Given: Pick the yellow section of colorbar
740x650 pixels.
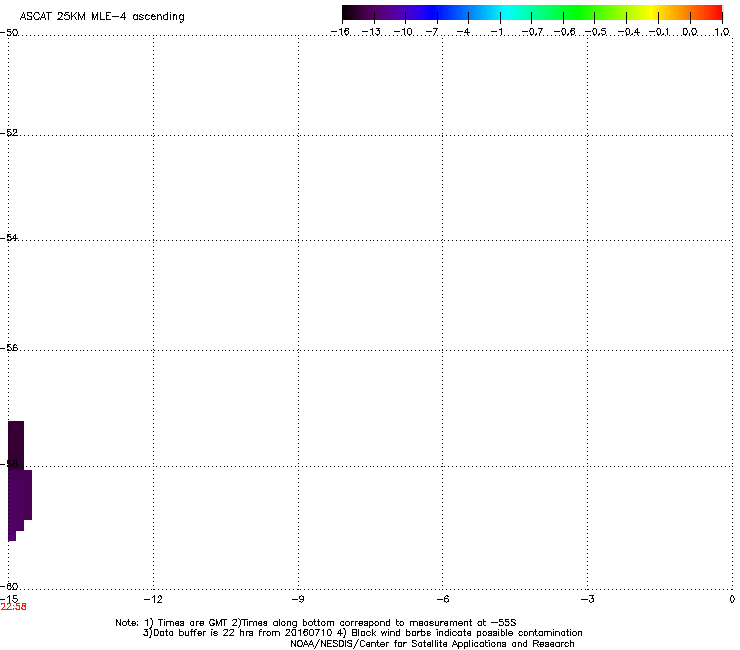Looking at the screenshot, I should coord(651,13).
